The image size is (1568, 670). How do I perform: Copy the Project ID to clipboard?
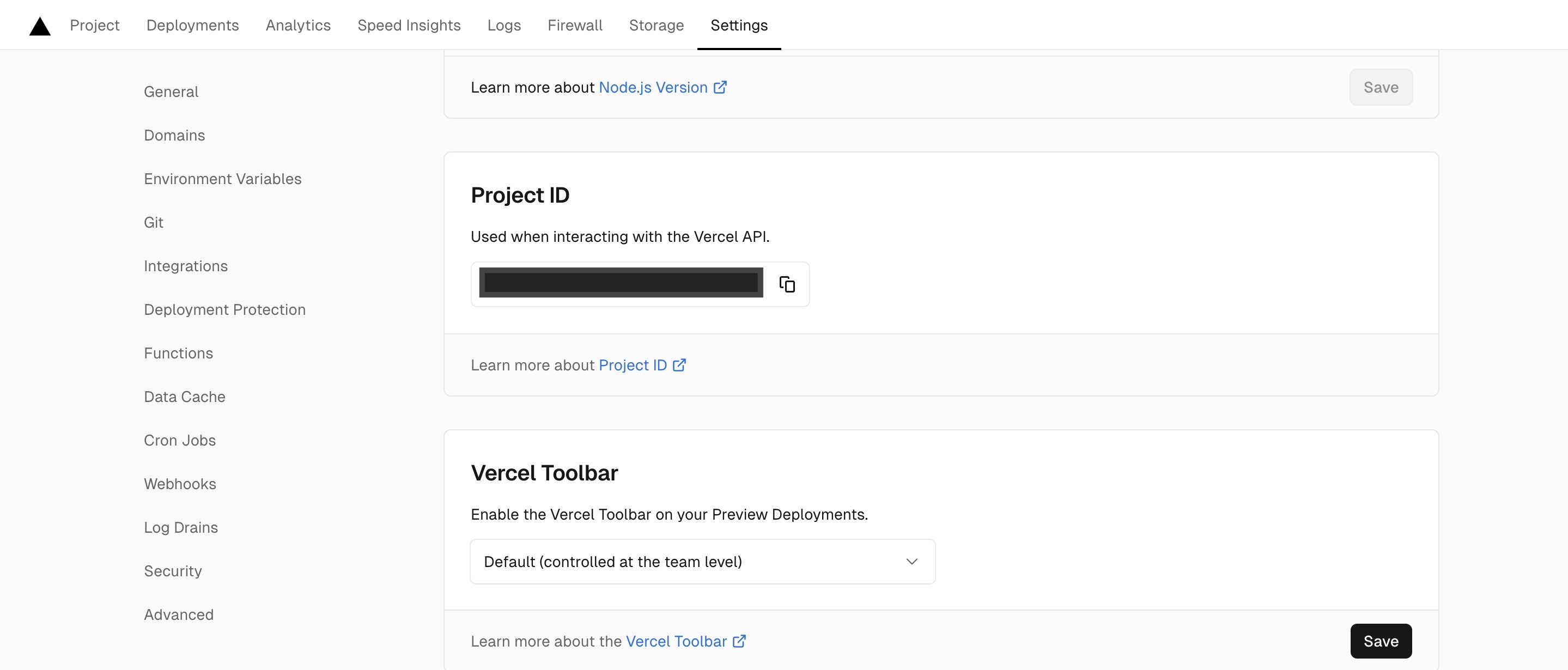[x=787, y=284]
